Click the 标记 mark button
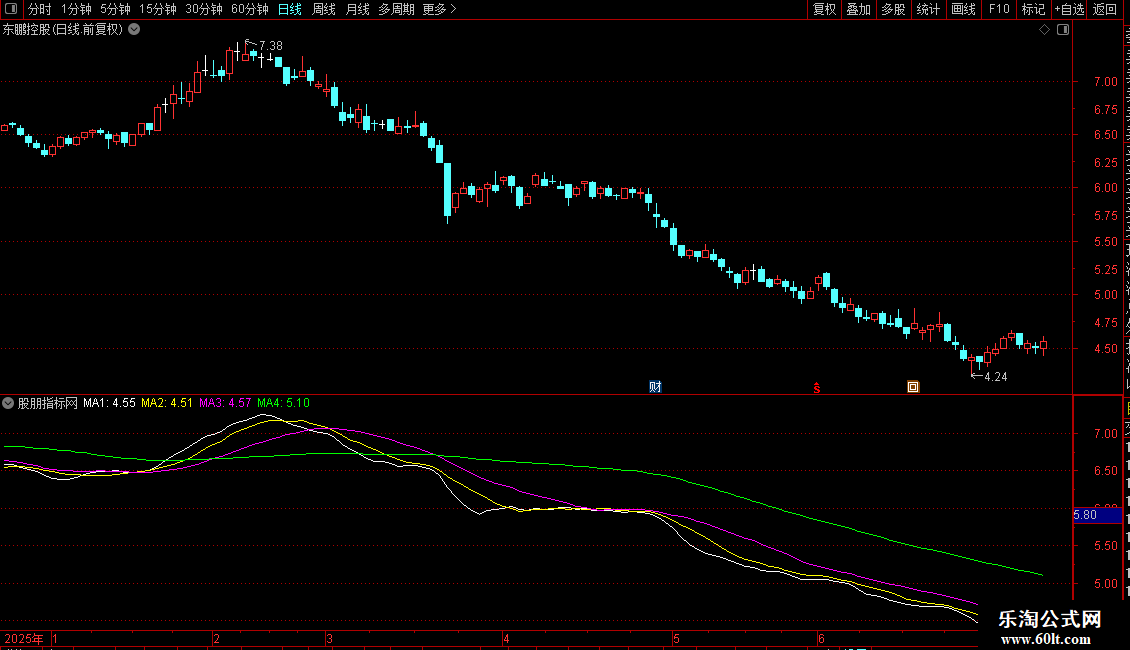The height and width of the screenshot is (650, 1130). click(1033, 9)
